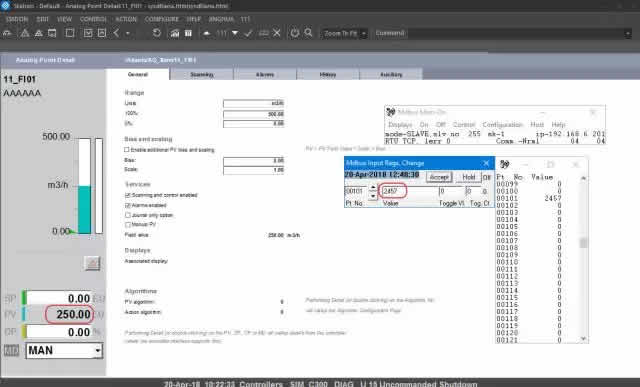Click the Bias input field

pos(253,160)
